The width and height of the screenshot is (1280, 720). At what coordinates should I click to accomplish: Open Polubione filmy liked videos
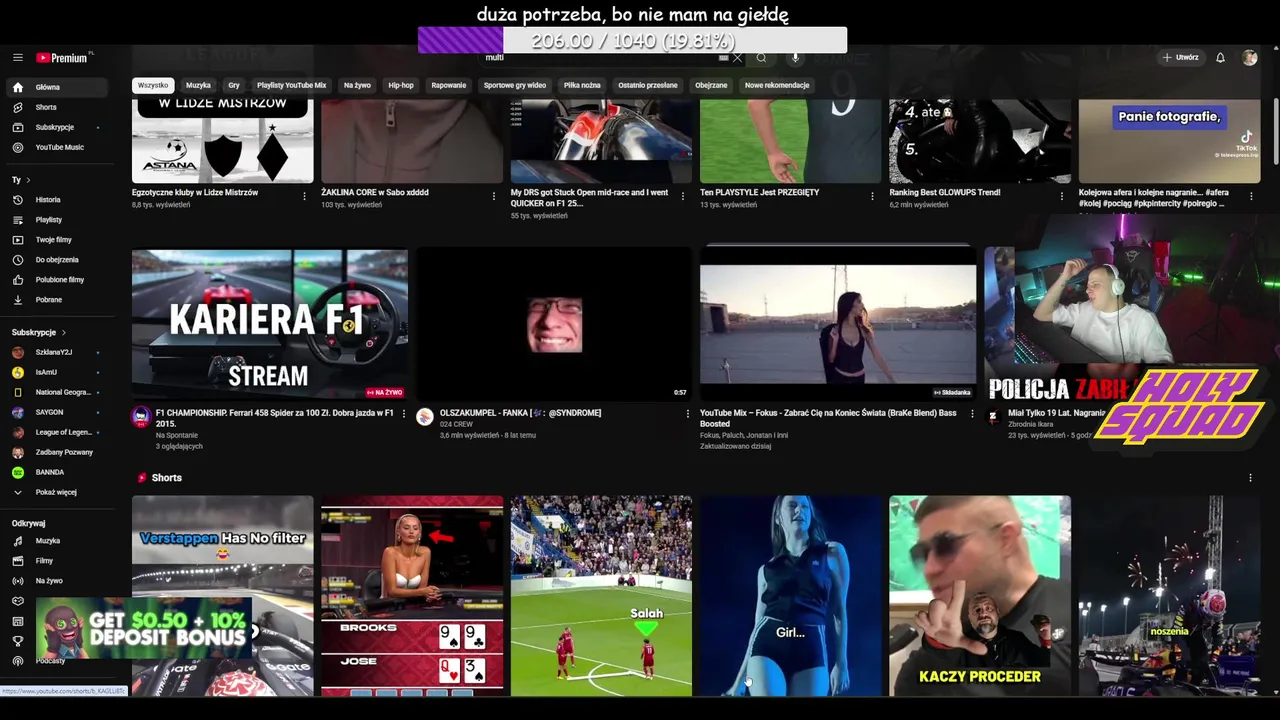tap(57, 280)
